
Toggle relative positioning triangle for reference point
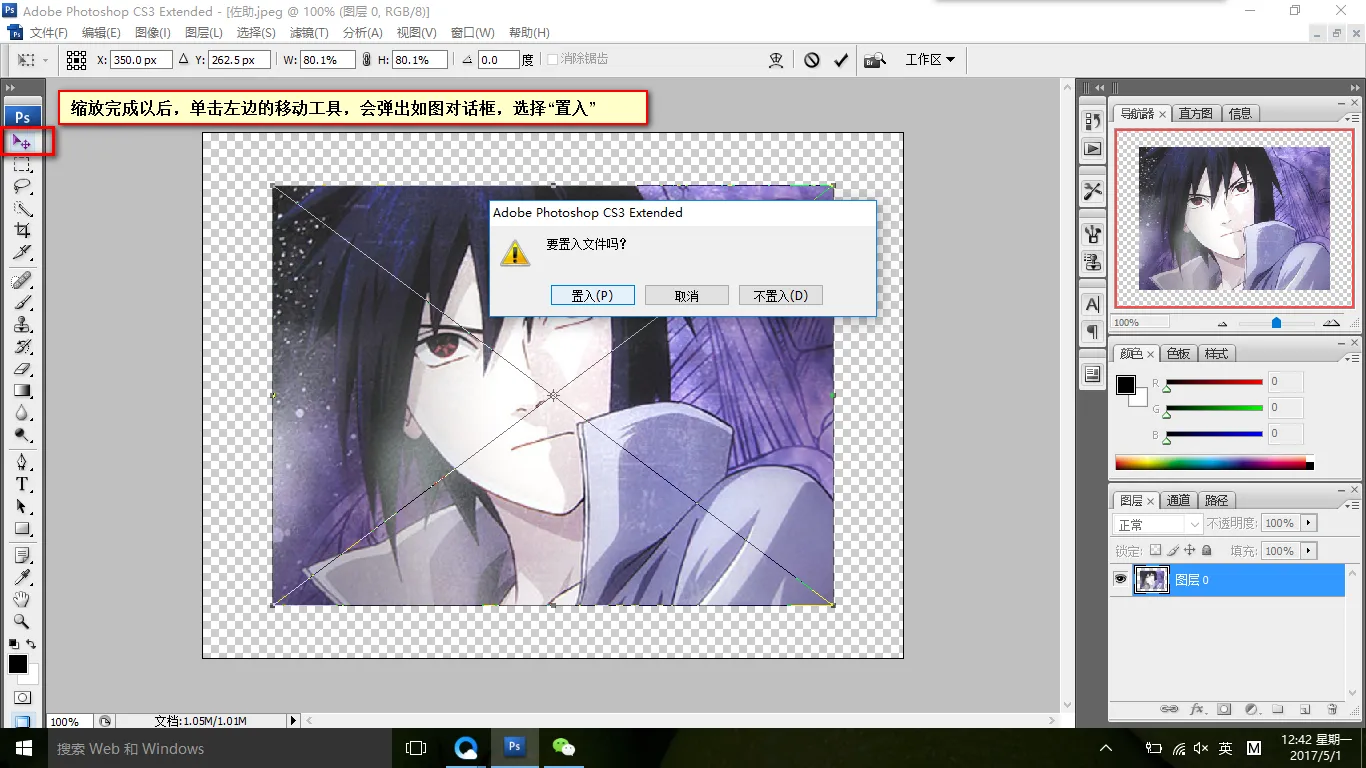point(183,60)
